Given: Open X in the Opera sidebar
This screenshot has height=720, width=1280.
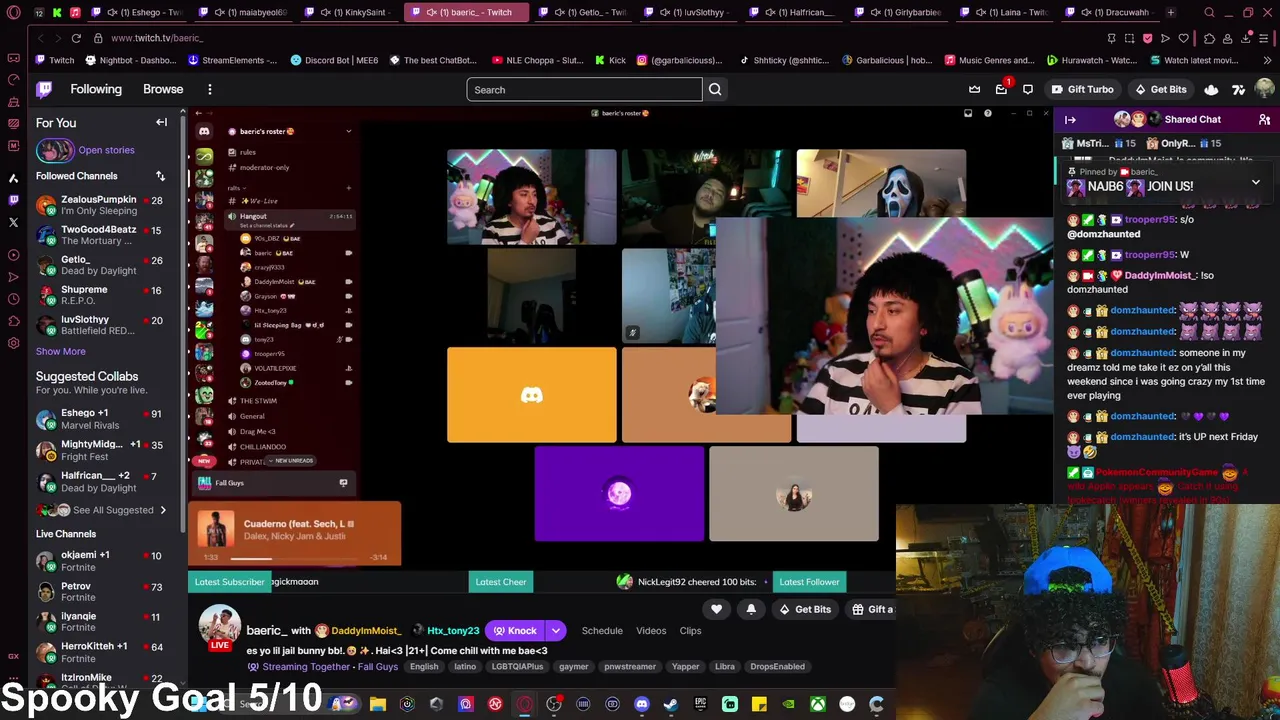Looking at the screenshot, I should click(13, 223).
